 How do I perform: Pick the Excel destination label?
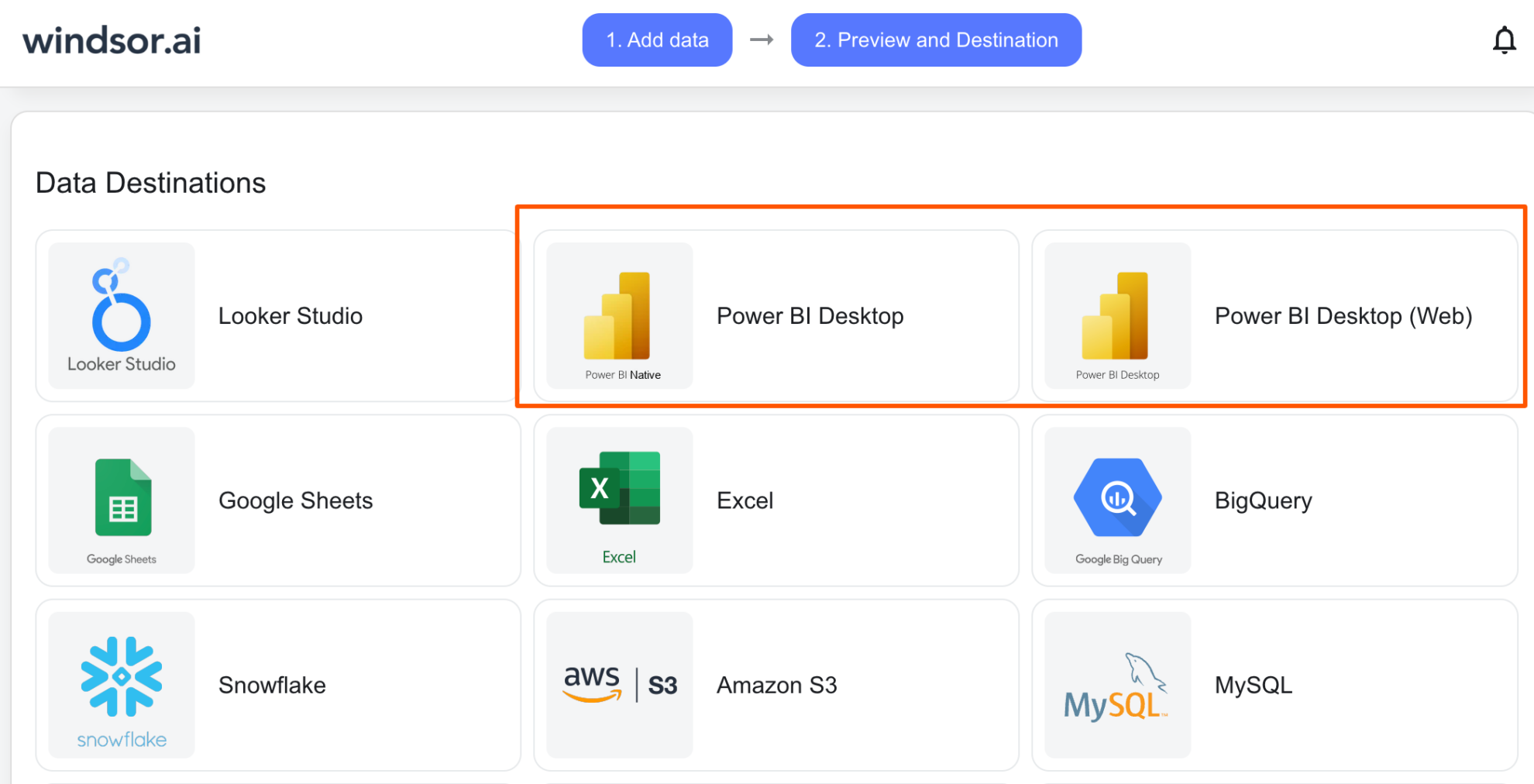tap(745, 501)
